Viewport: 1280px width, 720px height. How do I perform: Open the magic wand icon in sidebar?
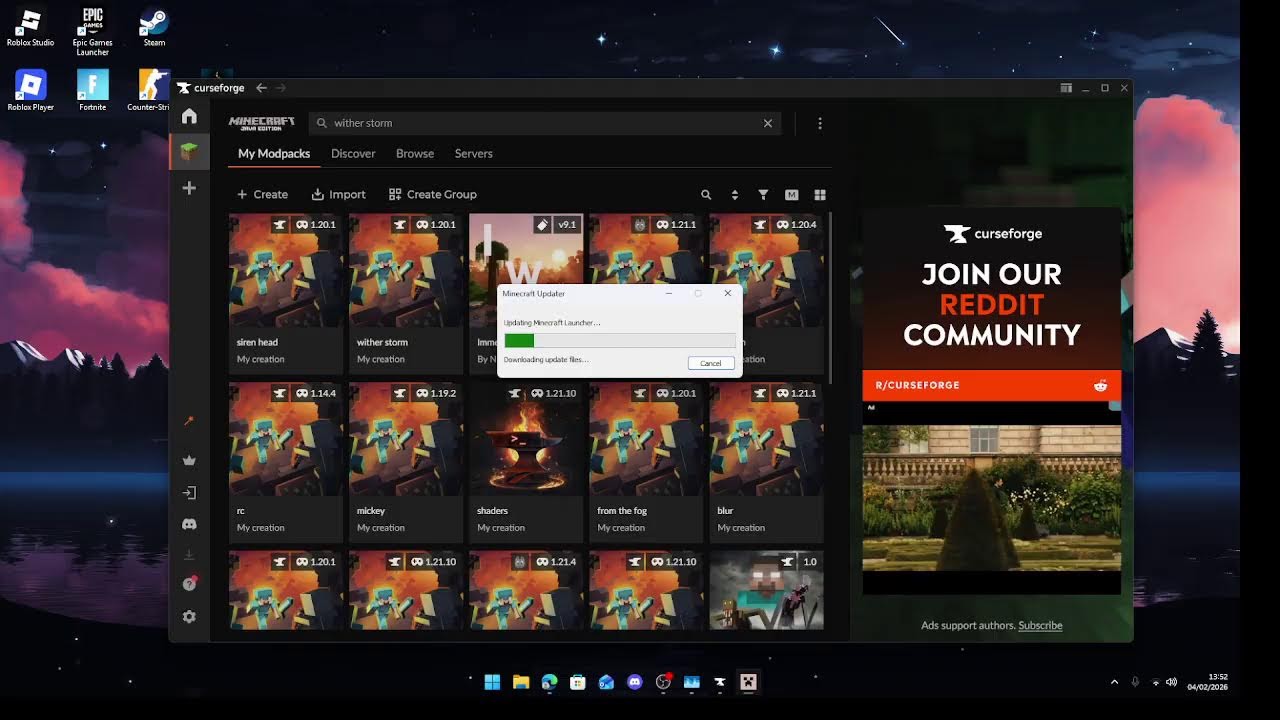189,421
